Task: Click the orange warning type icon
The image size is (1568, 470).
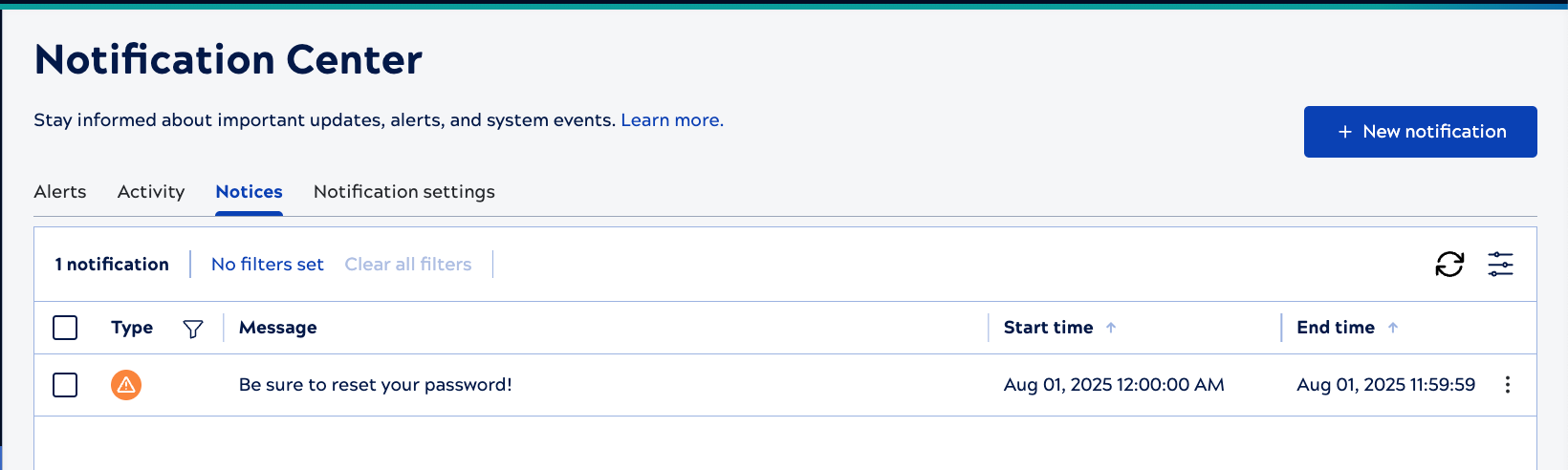Action: pos(126,385)
